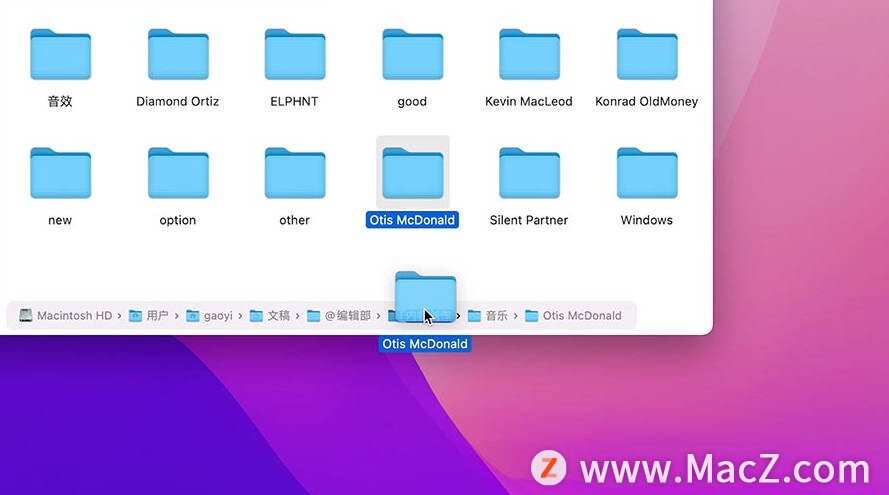Select the Kevin MacLeod folder icon

(x=529, y=54)
